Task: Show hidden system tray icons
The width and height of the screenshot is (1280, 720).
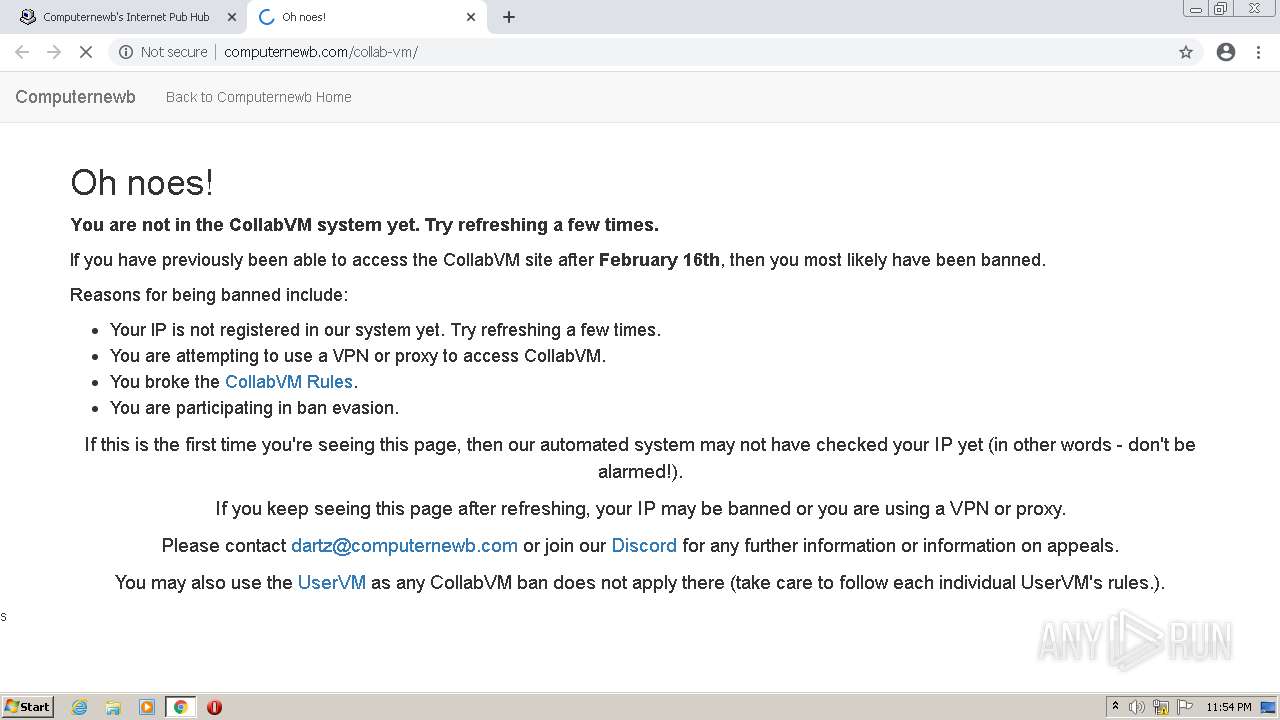Action: (x=1115, y=707)
